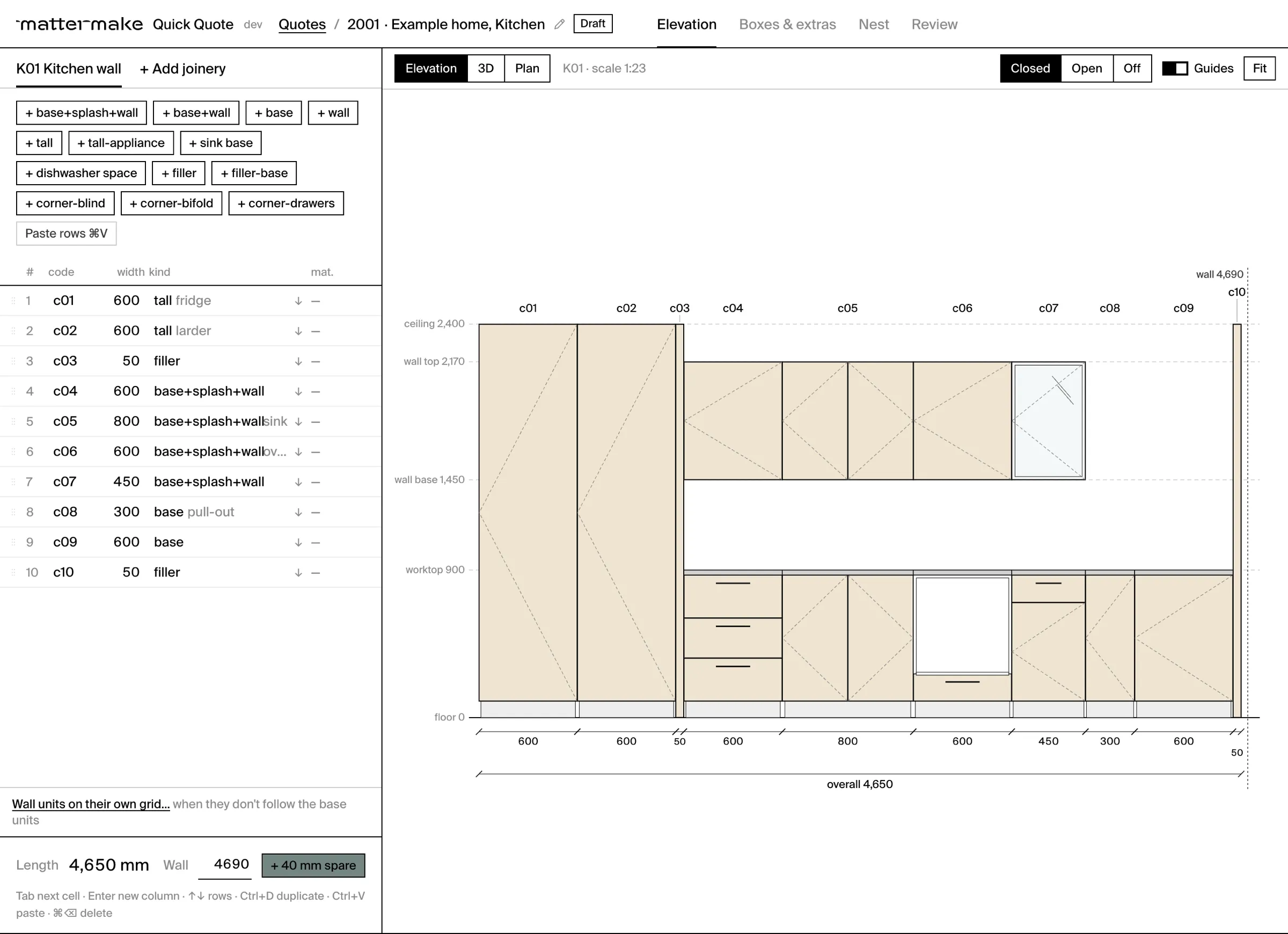
Task: Click the Fit button
Action: pos(1259,69)
